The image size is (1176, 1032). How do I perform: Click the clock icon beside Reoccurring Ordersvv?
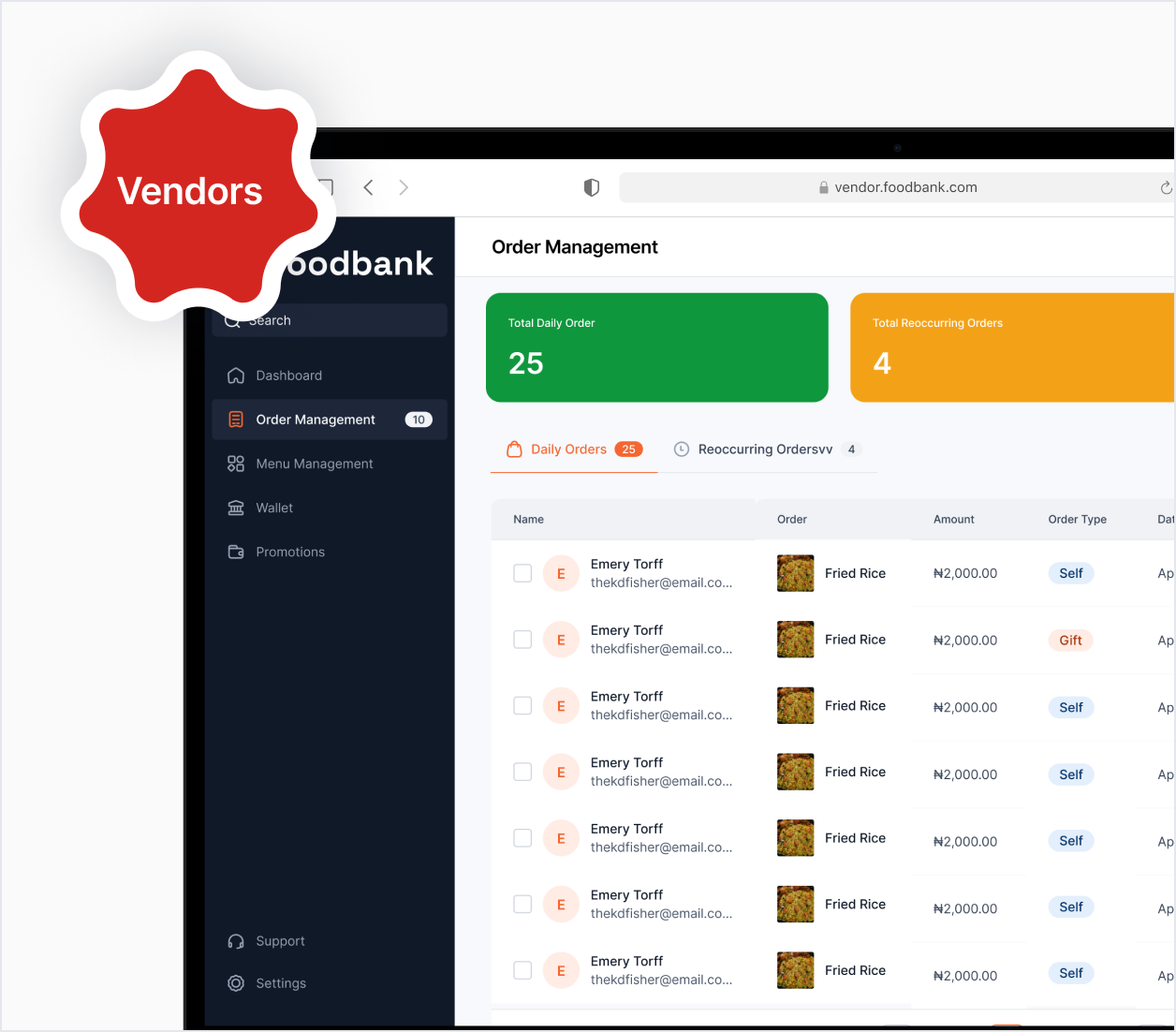683,449
